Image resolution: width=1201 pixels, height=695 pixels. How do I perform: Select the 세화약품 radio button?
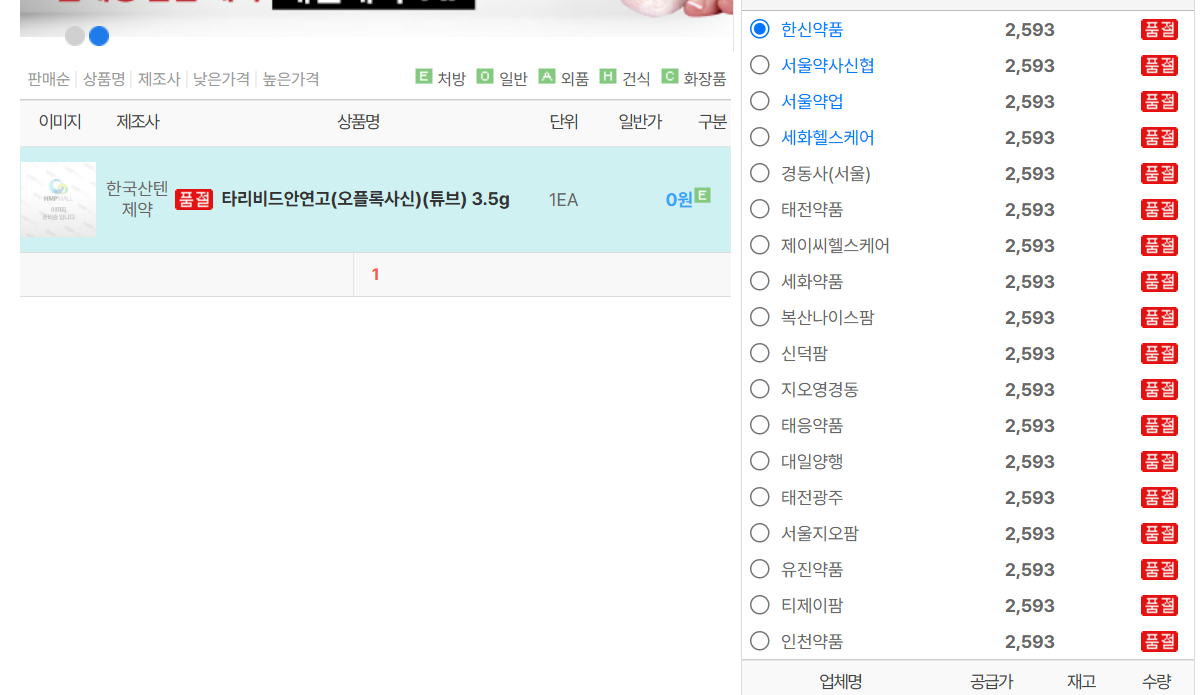coord(760,281)
